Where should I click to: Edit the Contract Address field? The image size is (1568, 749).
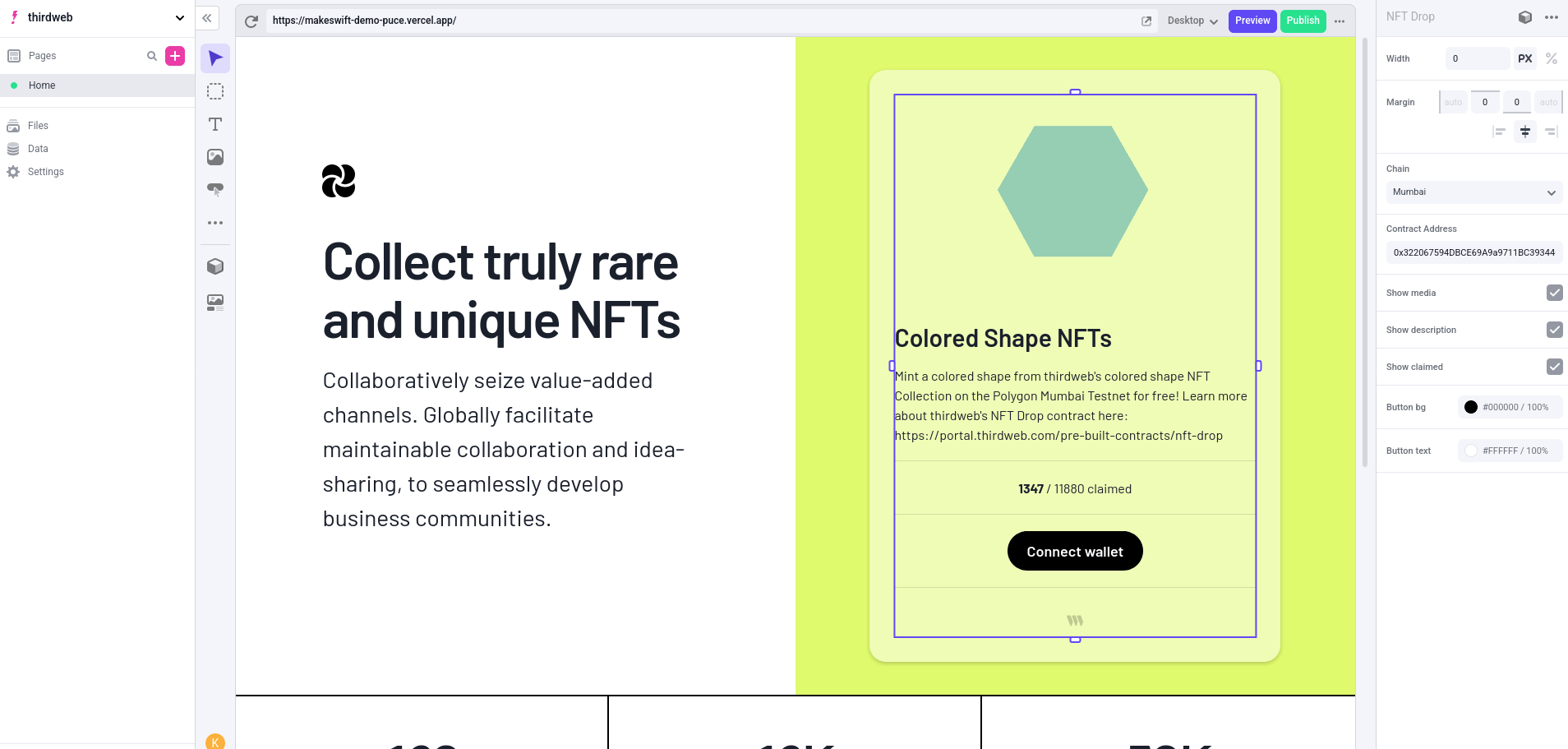tap(1474, 252)
